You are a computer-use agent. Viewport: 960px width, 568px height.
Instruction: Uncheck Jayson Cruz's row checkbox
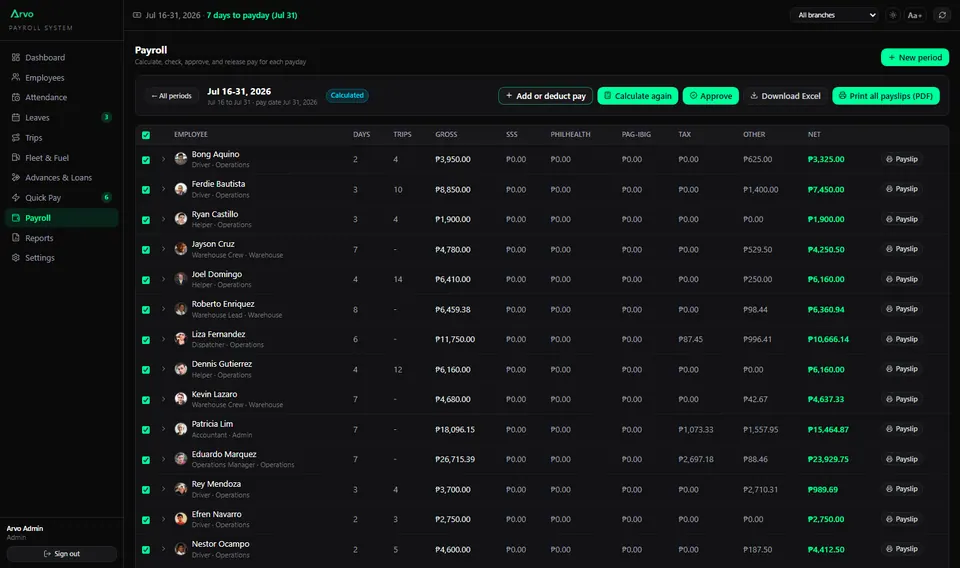click(x=146, y=250)
